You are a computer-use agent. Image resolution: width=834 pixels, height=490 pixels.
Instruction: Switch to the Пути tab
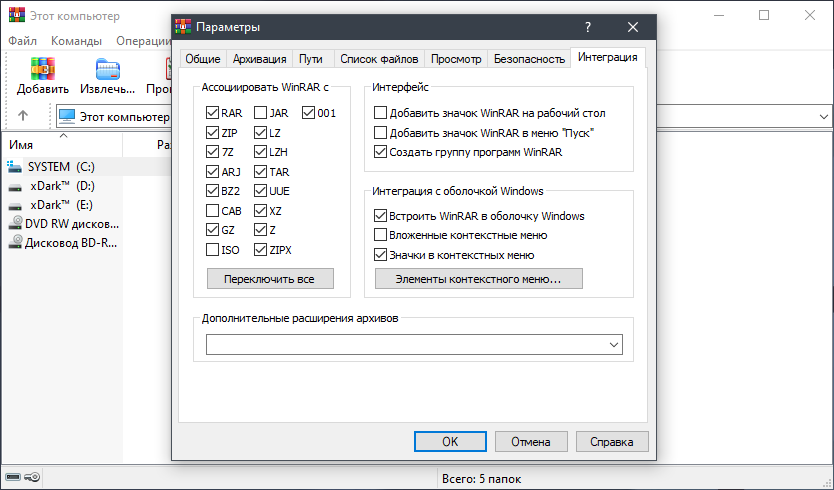(311, 59)
